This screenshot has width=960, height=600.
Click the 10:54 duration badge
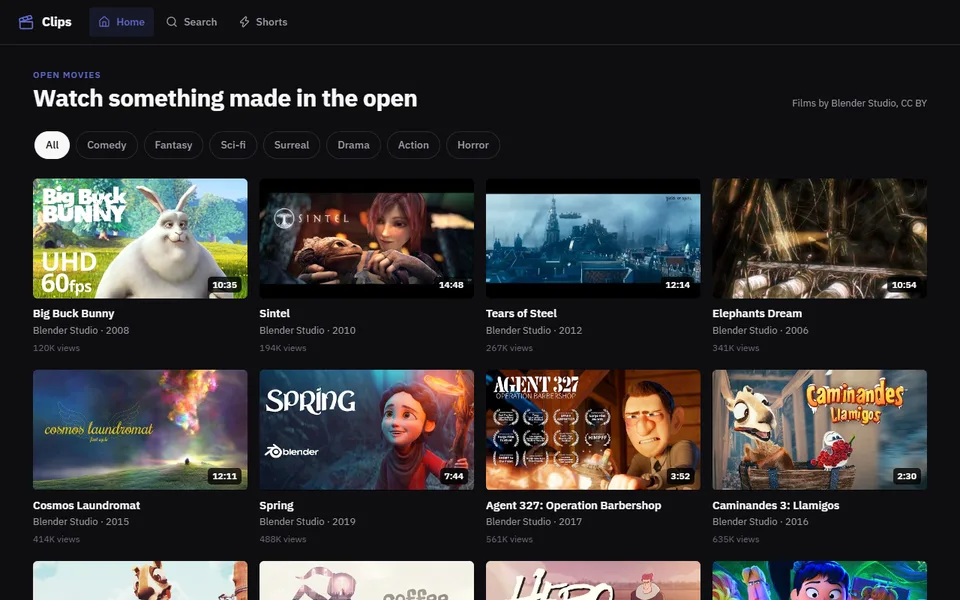pos(904,285)
